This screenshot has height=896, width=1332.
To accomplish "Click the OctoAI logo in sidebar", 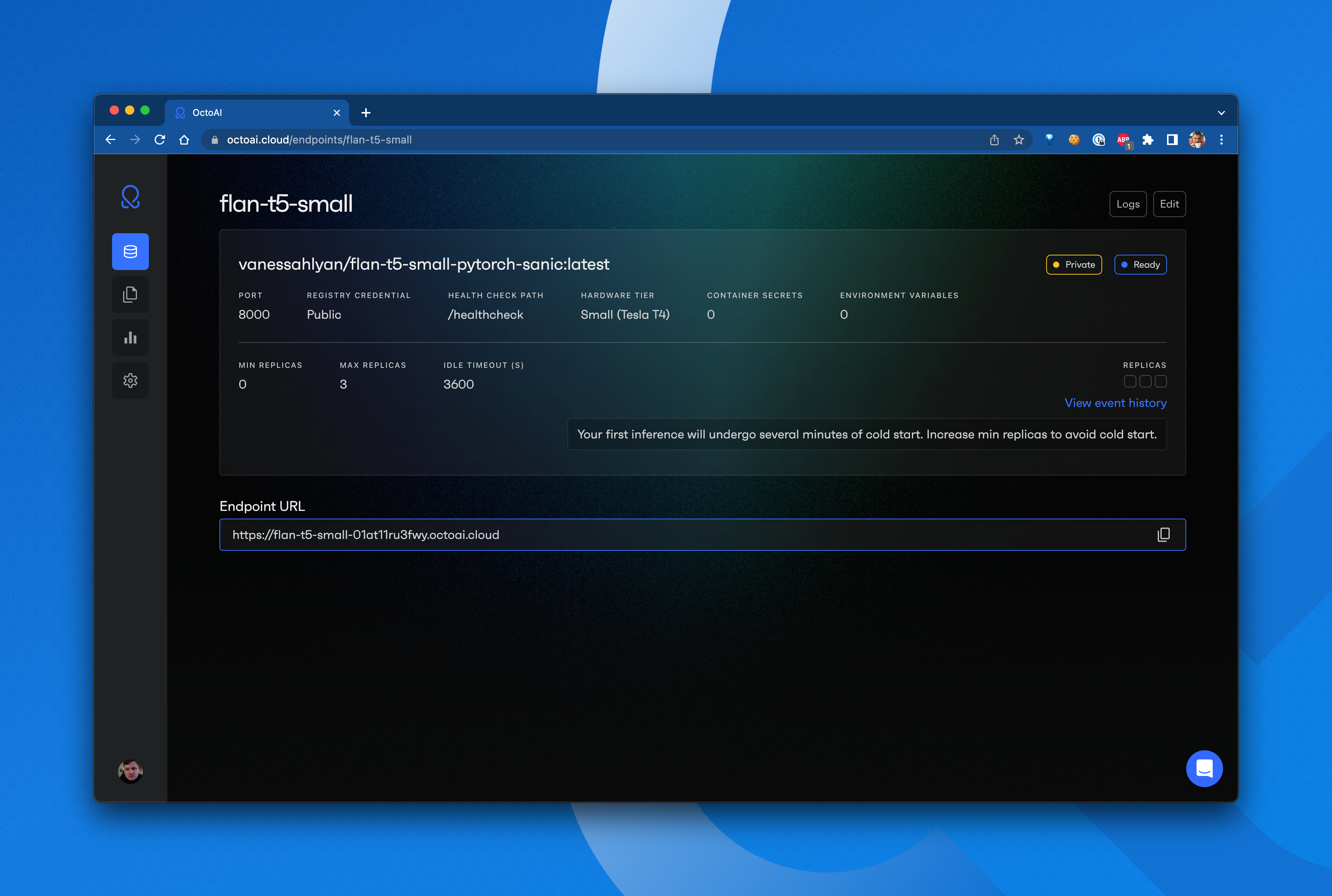I will (x=130, y=197).
